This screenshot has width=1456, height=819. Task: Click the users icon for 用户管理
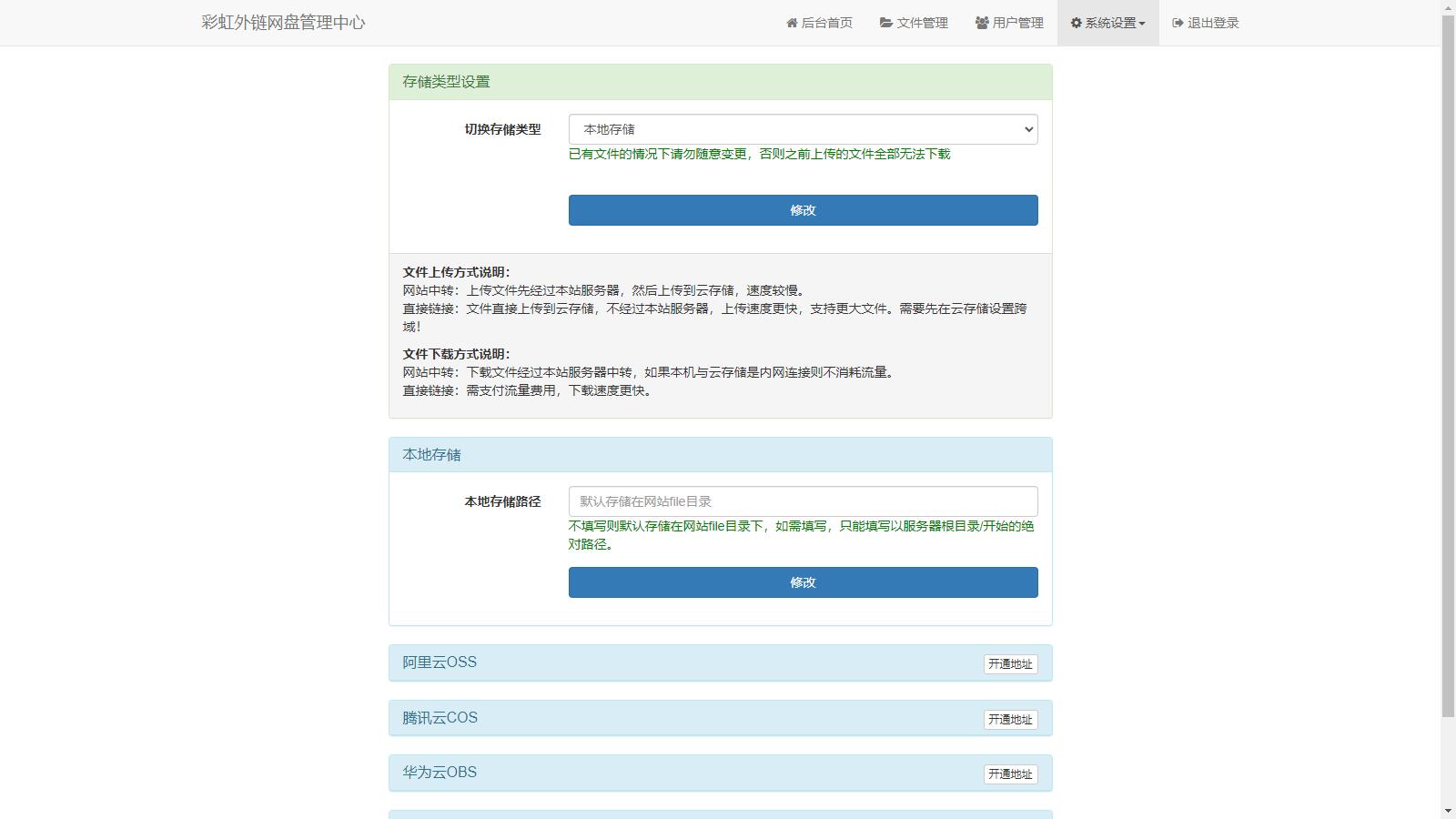click(982, 23)
